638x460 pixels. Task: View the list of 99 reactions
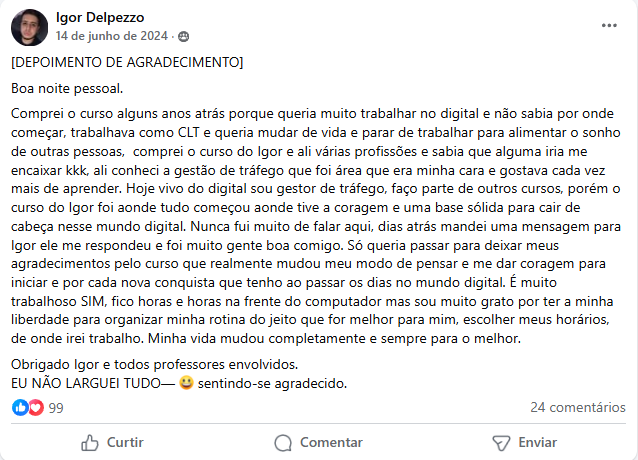click(56, 408)
